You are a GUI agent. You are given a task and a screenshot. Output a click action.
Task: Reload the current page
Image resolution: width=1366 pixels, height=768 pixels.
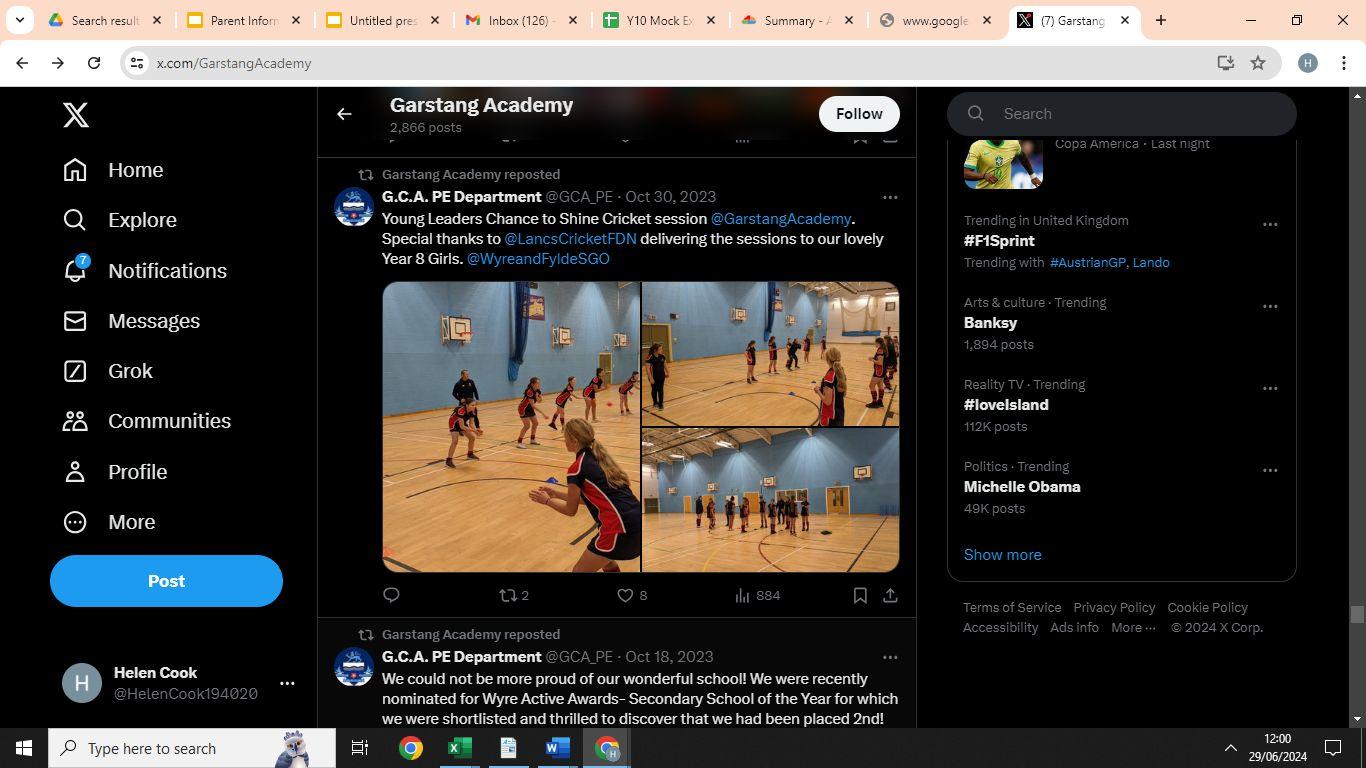click(x=94, y=63)
